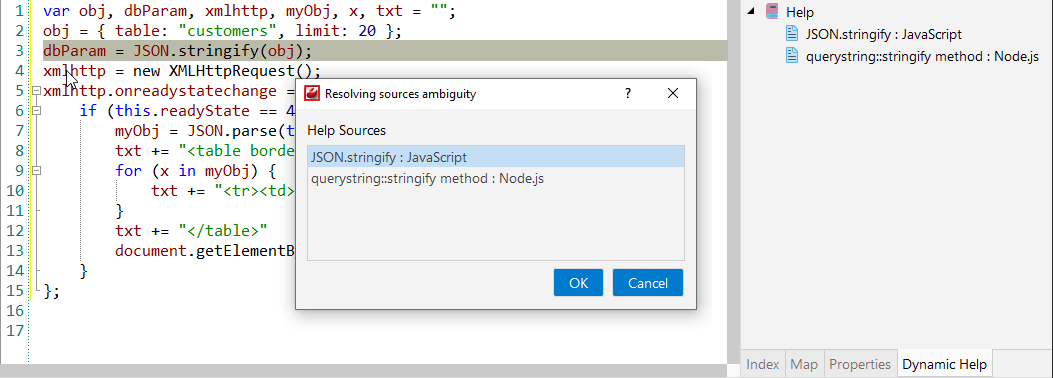Collapse code fold marker at line 5
This screenshot has width=1053, height=378.
pos(36,91)
